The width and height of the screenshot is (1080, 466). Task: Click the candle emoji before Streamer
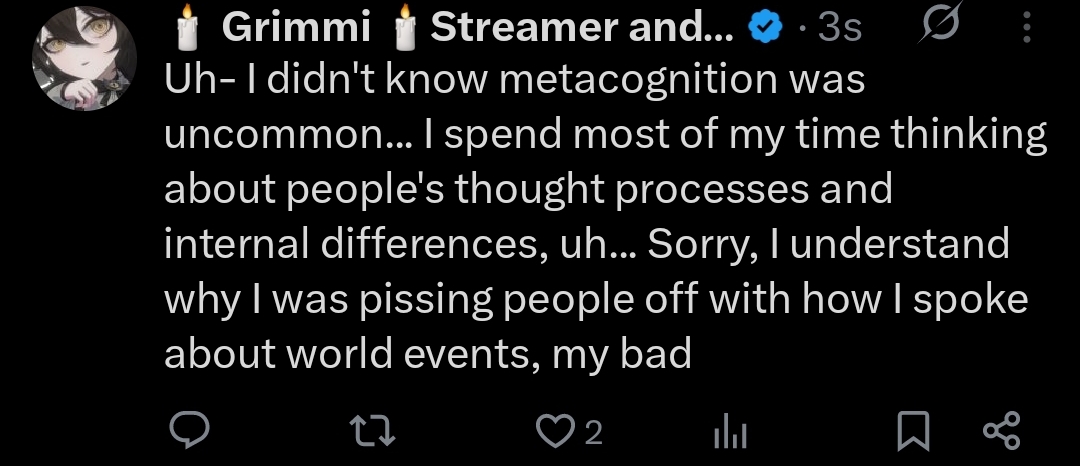[406, 26]
